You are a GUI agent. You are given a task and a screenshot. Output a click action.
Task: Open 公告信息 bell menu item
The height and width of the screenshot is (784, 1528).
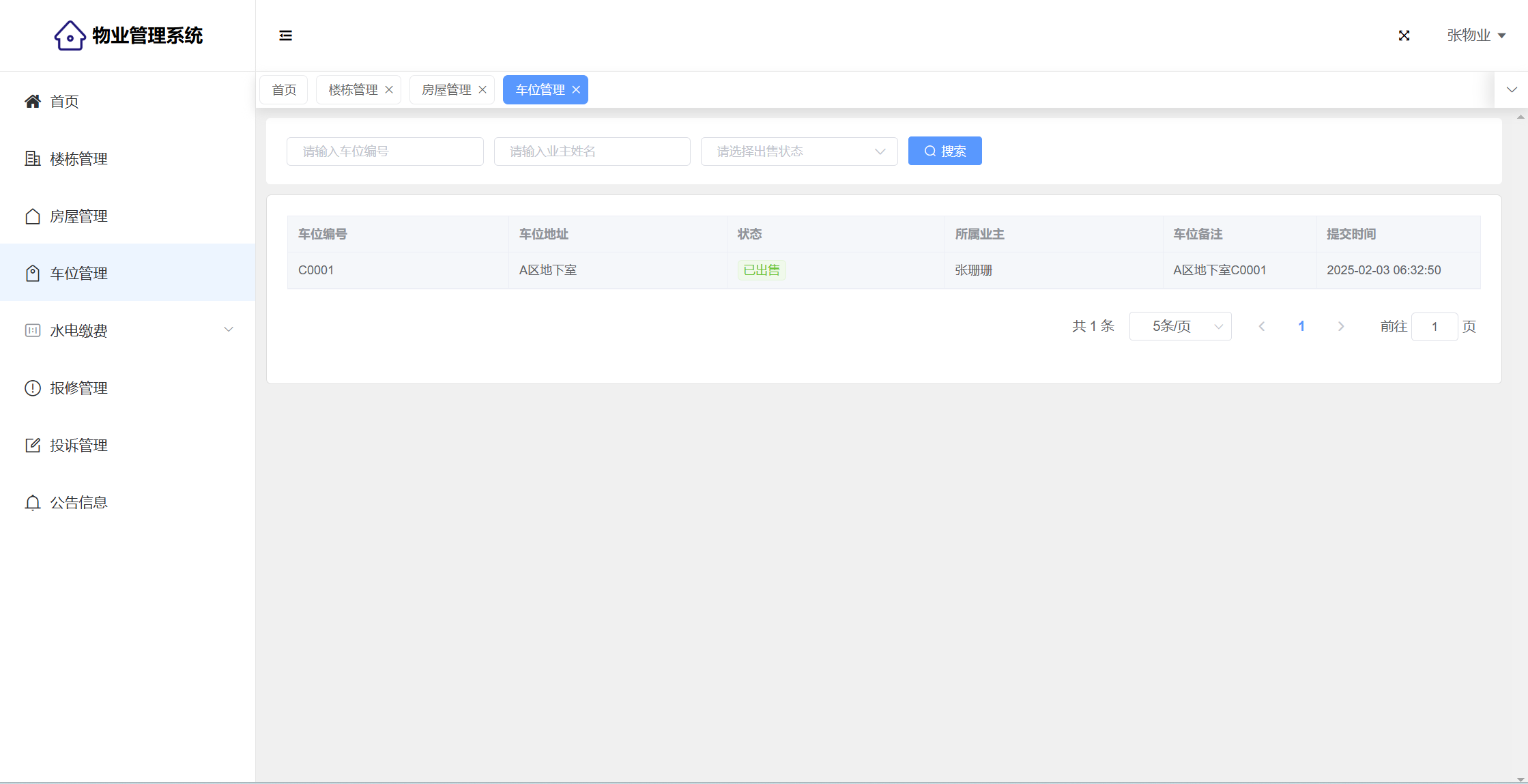(78, 503)
